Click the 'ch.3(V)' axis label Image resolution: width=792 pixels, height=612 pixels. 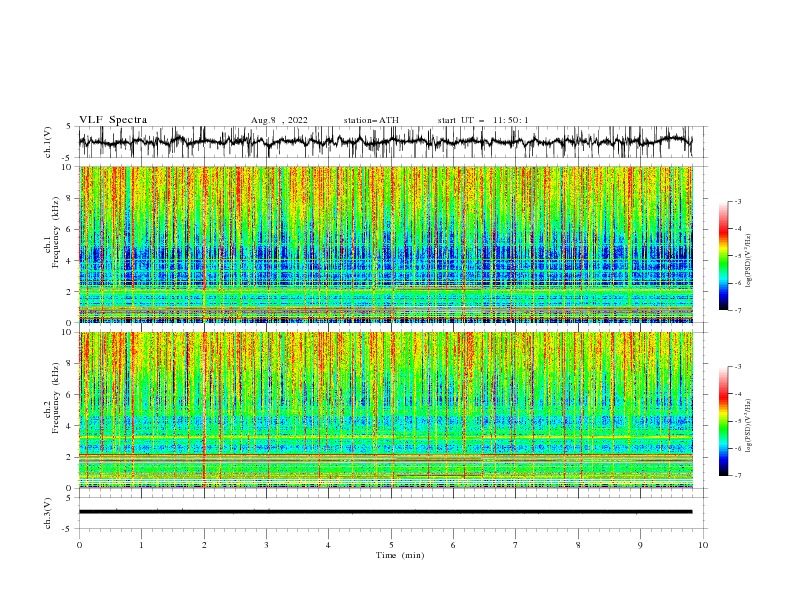point(48,513)
